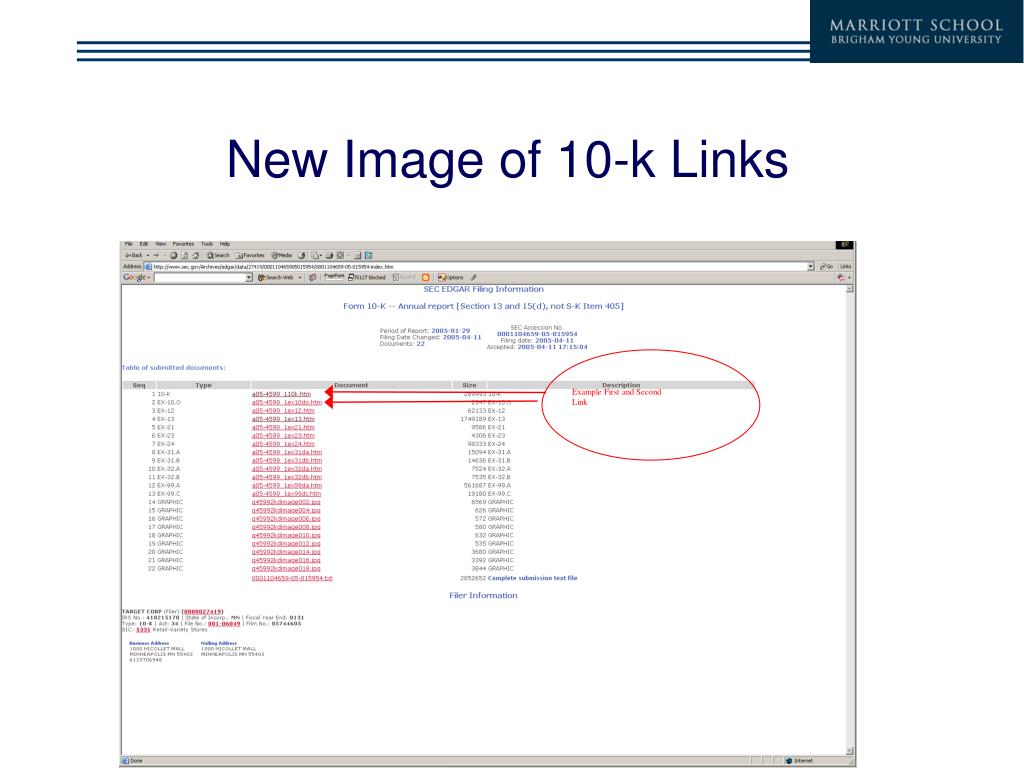This screenshot has height=768, width=1024.
Task: Click the 'Complete submission text file' description
Action: click(532, 578)
